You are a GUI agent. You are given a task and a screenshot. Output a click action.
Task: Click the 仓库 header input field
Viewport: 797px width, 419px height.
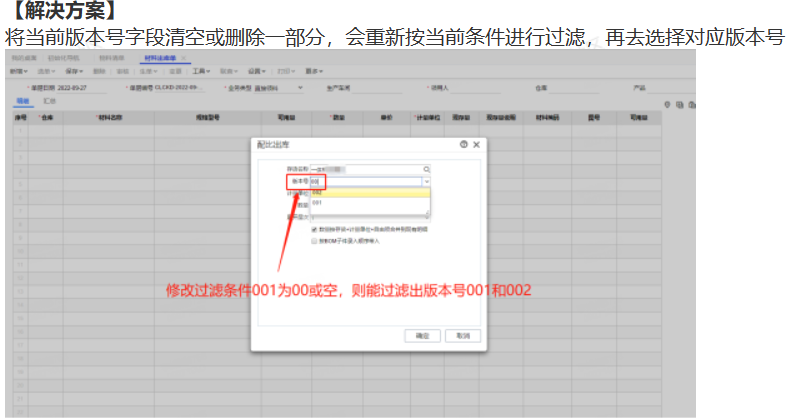575,88
